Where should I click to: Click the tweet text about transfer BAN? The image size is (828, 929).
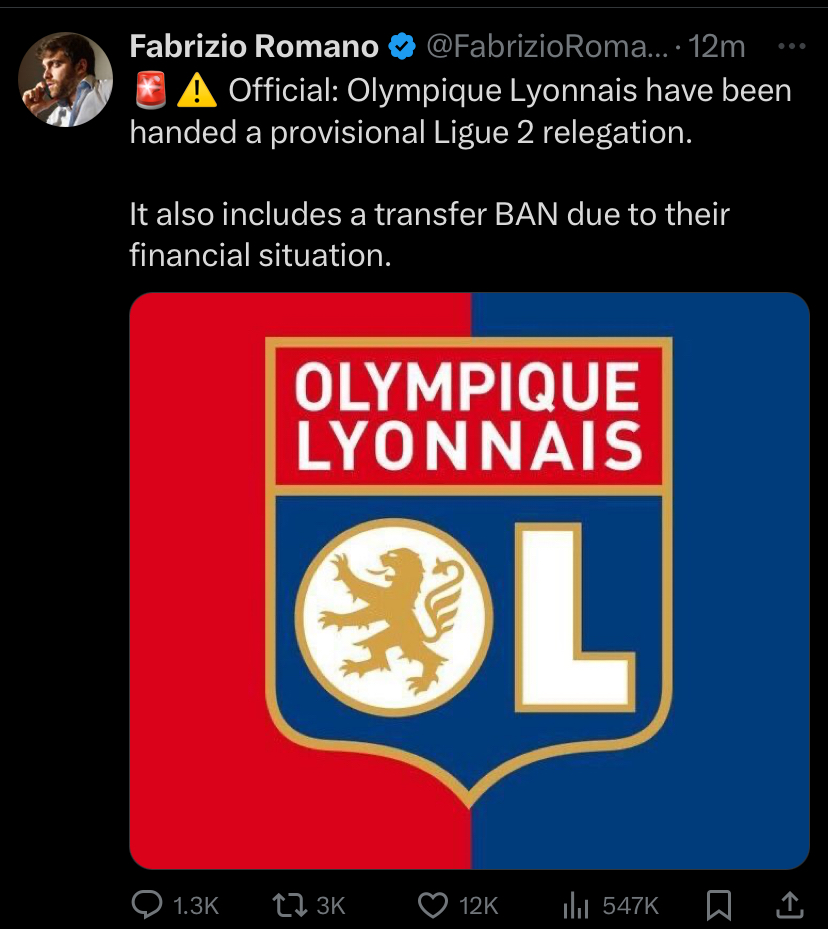coord(429,235)
